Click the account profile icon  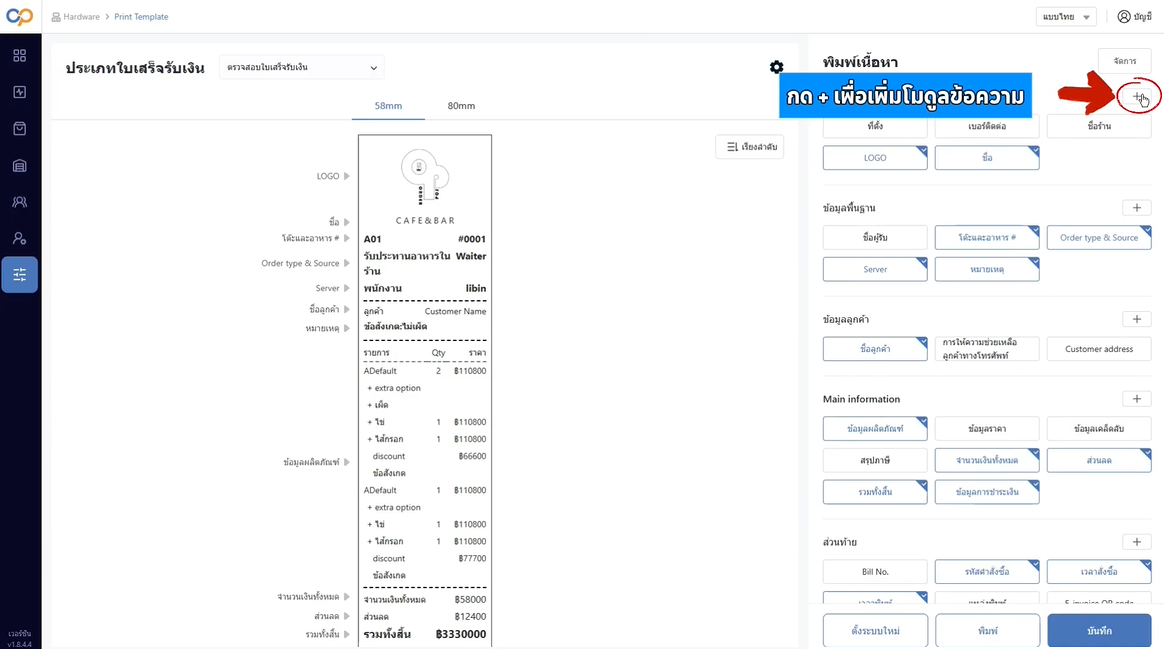point(1124,16)
